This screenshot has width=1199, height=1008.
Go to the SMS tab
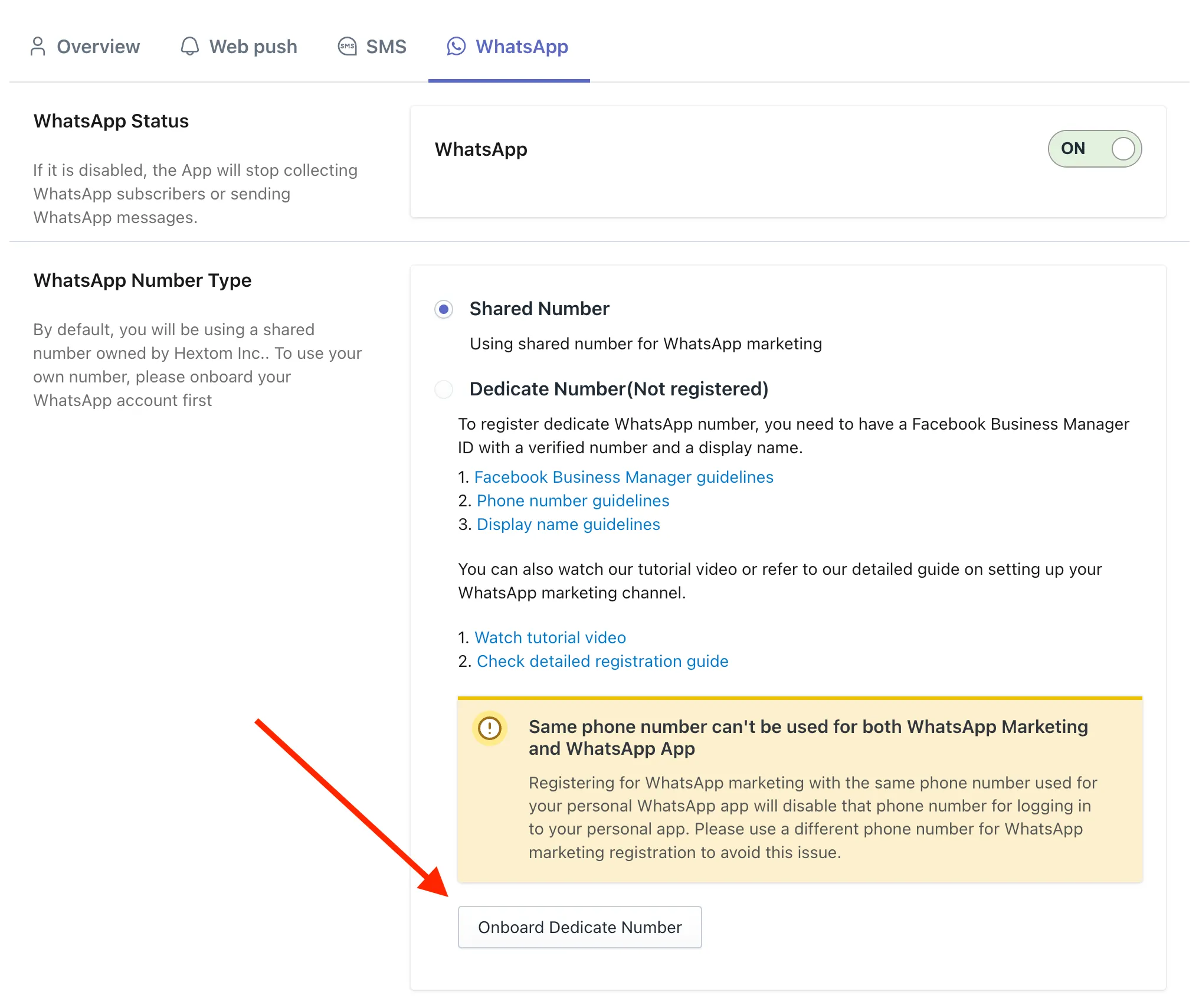click(372, 47)
